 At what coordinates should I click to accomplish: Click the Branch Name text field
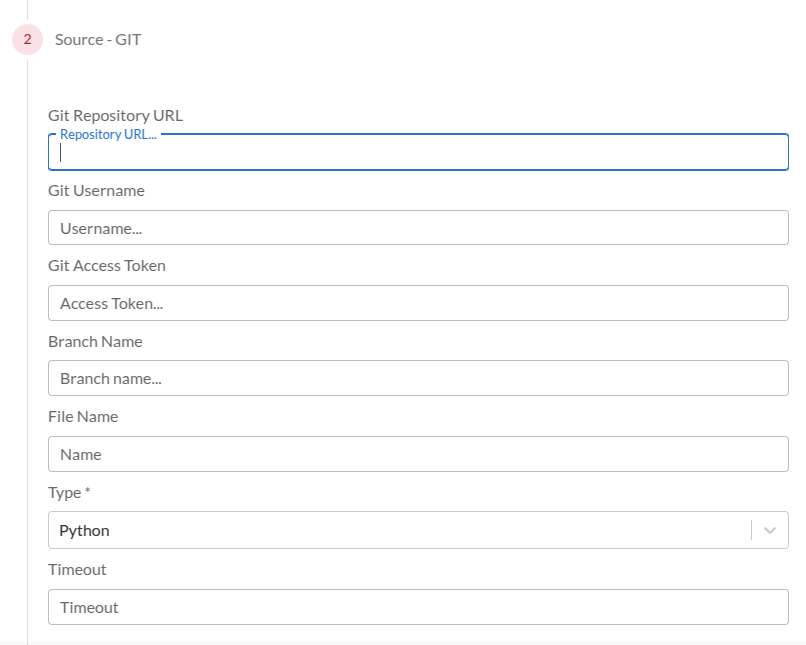(418, 379)
